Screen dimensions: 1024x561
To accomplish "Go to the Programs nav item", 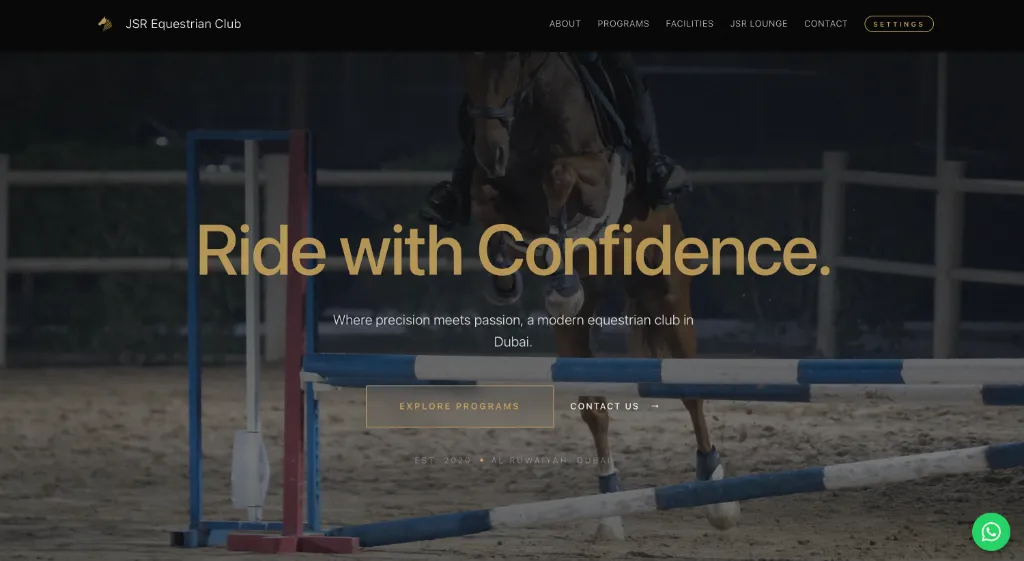I will (623, 24).
